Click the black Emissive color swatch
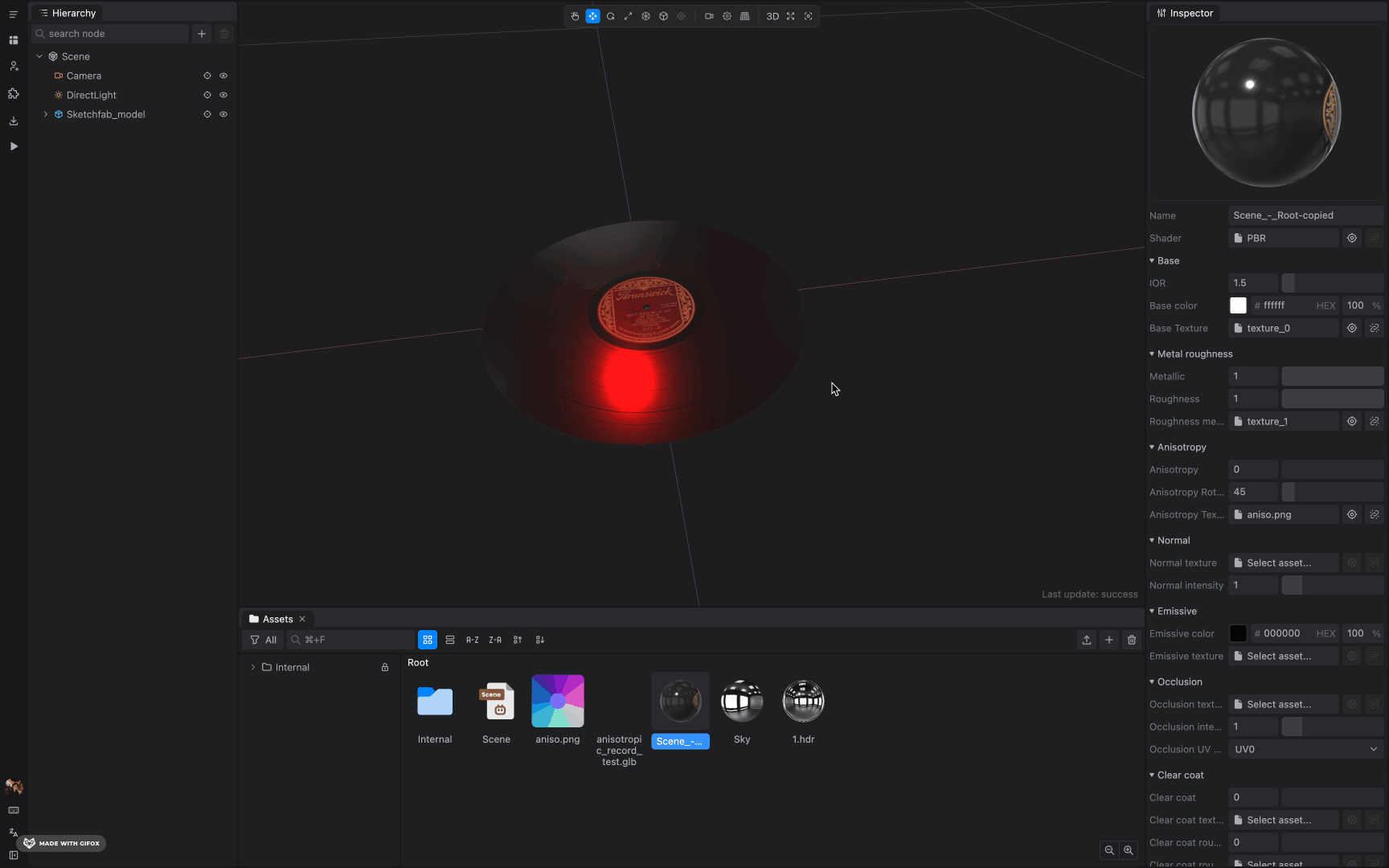 (x=1238, y=633)
